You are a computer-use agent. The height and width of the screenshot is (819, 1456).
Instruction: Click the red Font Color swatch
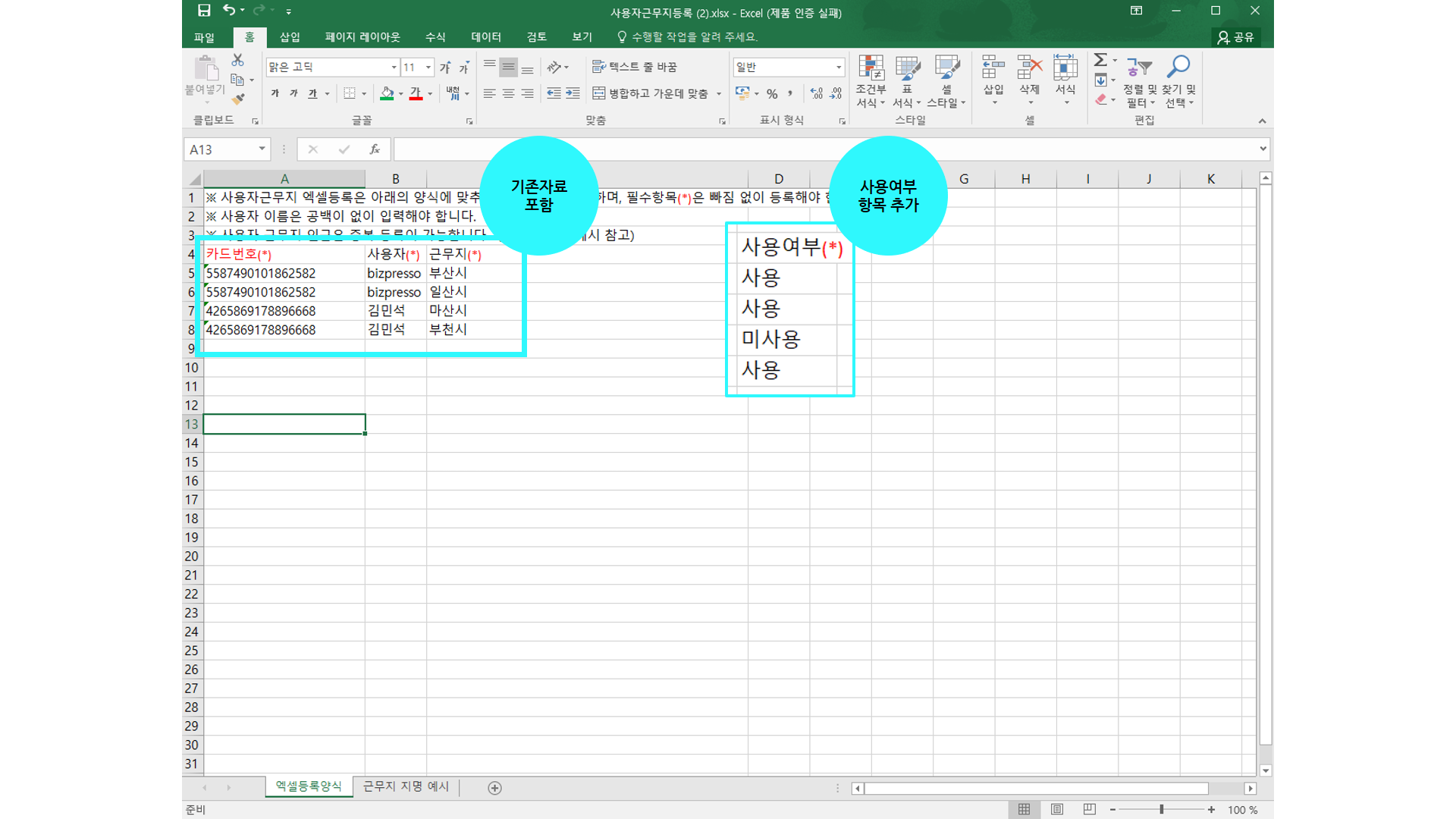(416, 93)
